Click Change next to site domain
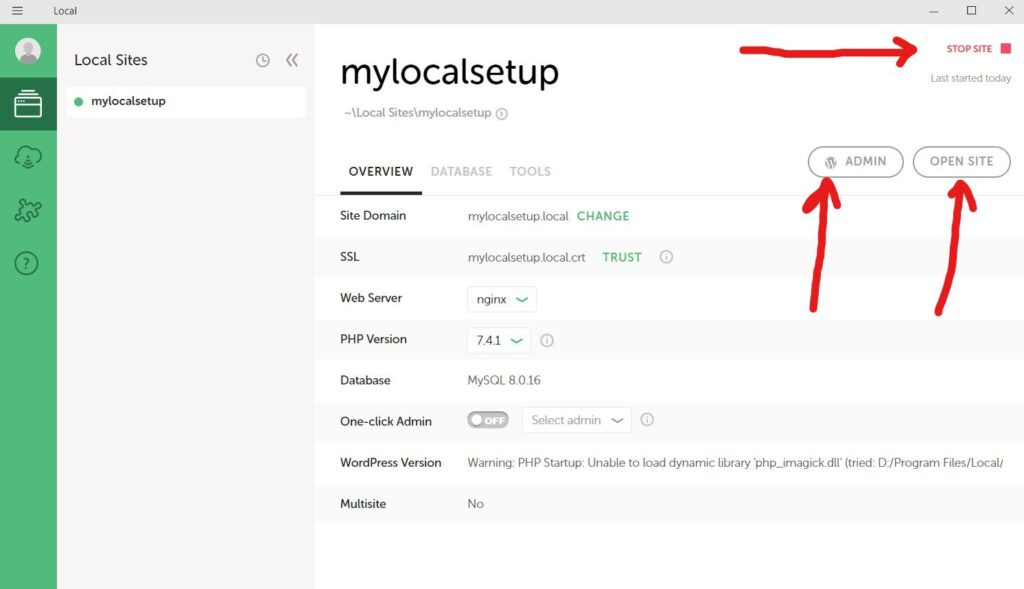This screenshot has width=1024, height=589. (x=603, y=216)
